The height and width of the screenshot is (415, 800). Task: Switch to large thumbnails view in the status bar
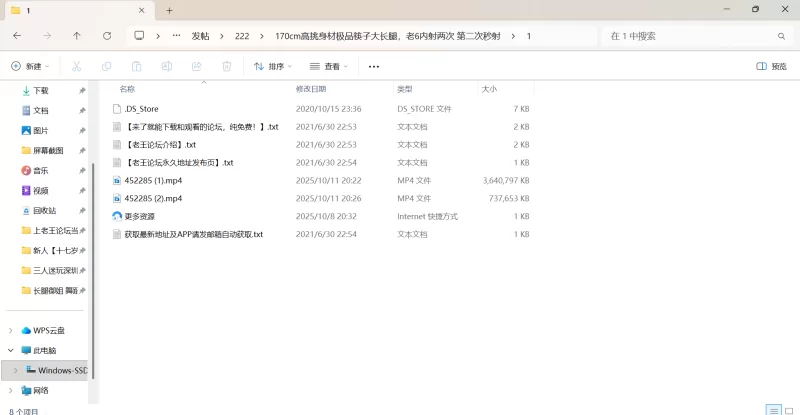pyautogui.click(x=787, y=410)
